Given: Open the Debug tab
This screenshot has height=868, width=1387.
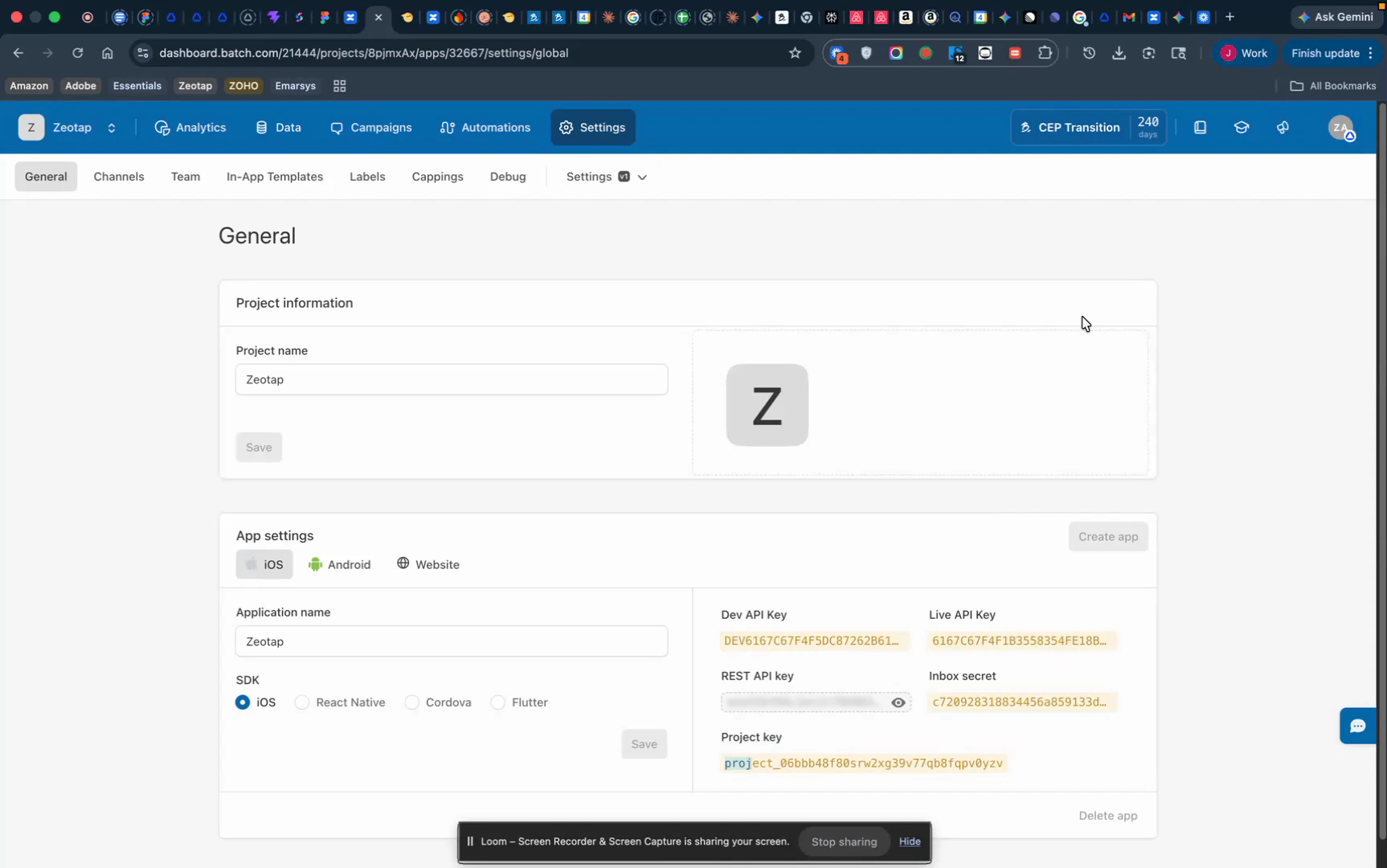Looking at the screenshot, I should 508,177.
